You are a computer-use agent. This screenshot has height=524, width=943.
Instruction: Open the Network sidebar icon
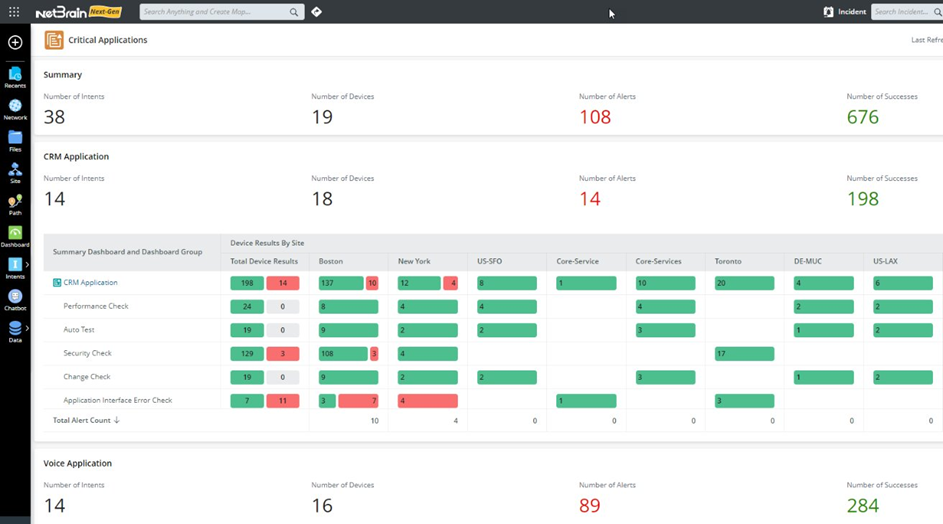click(15, 109)
